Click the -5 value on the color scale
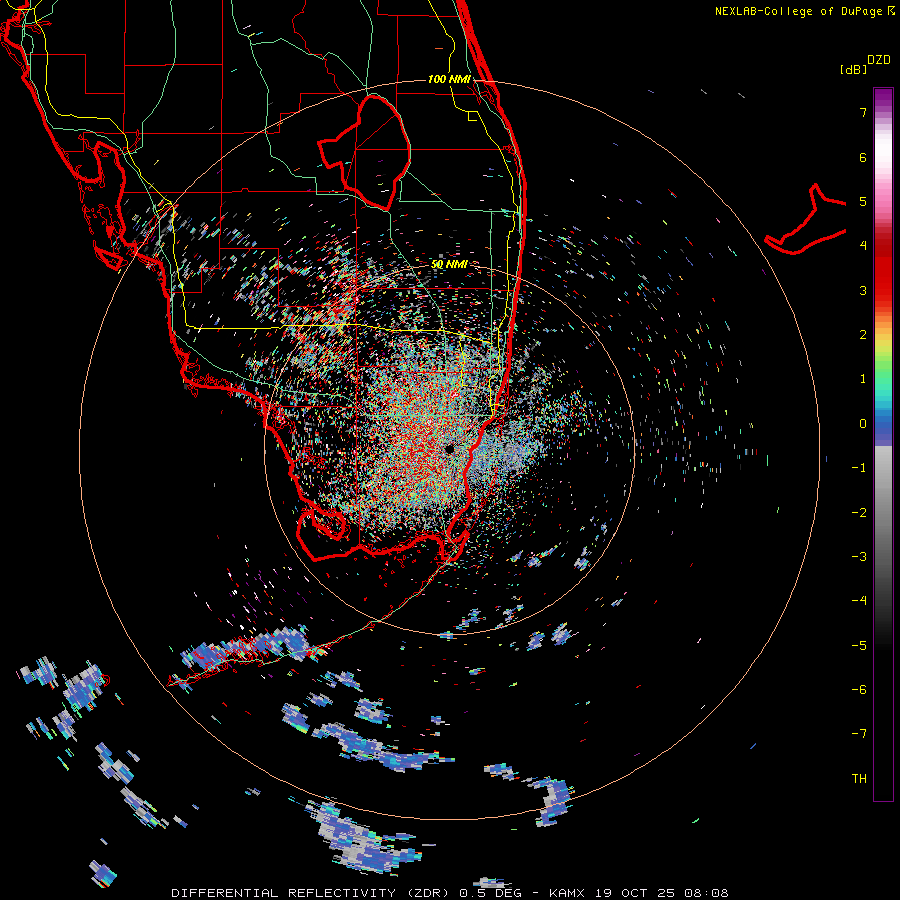Image resolution: width=900 pixels, height=900 pixels. tap(859, 646)
